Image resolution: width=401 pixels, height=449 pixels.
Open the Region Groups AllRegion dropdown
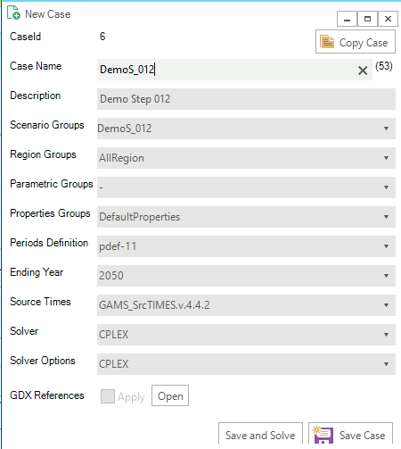246,158
